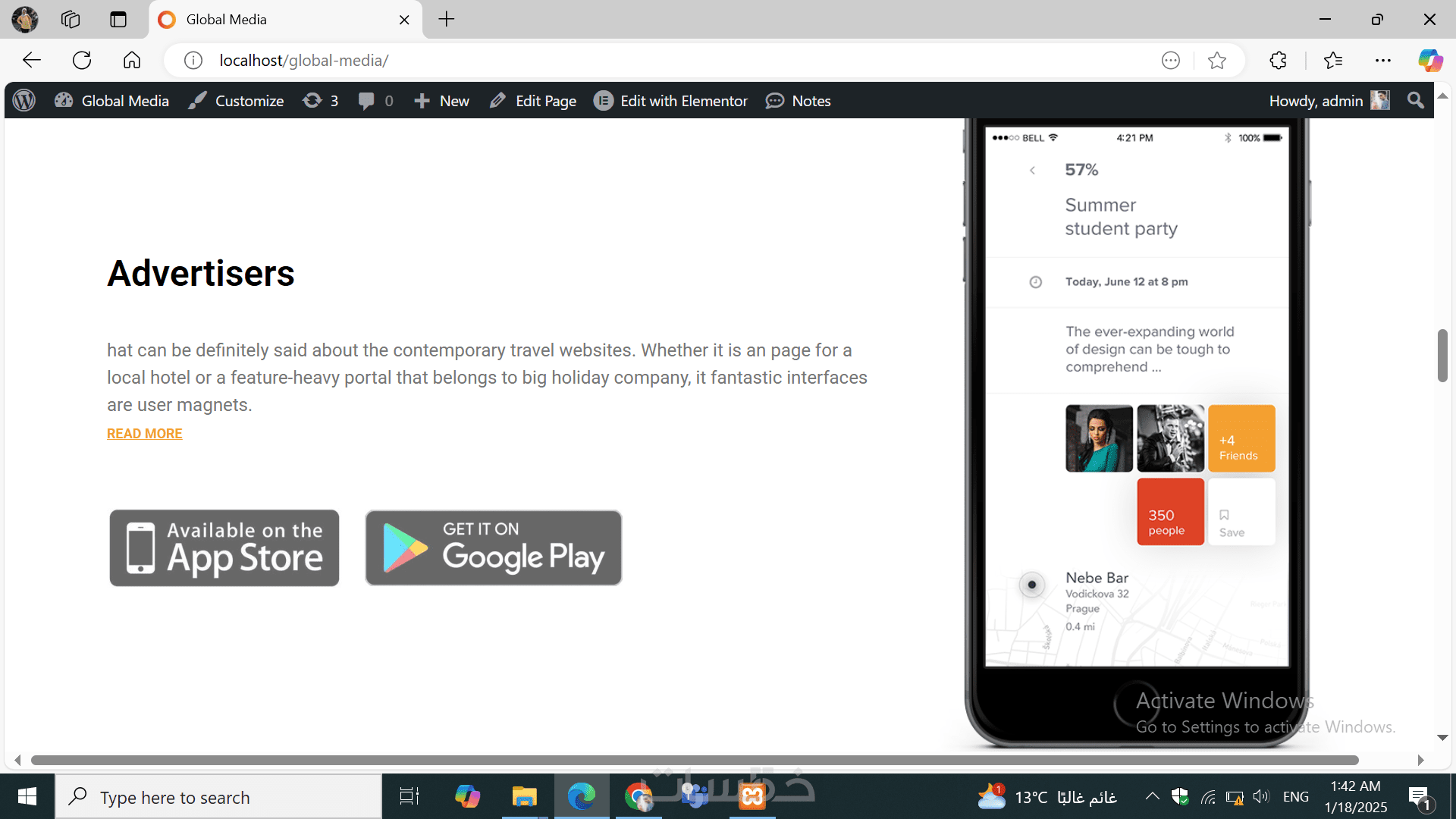Click the admin bar search magnifier icon
The width and height of the screenshot is (1456, 819).
pos(1415,101)
